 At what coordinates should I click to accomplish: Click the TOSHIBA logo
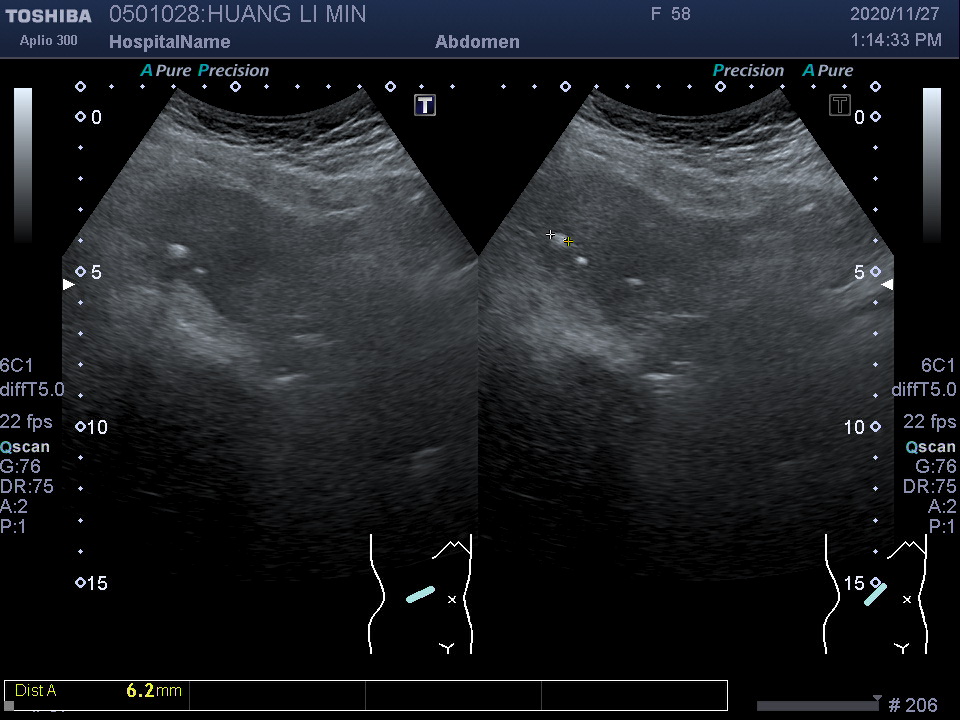click(47, 16)
